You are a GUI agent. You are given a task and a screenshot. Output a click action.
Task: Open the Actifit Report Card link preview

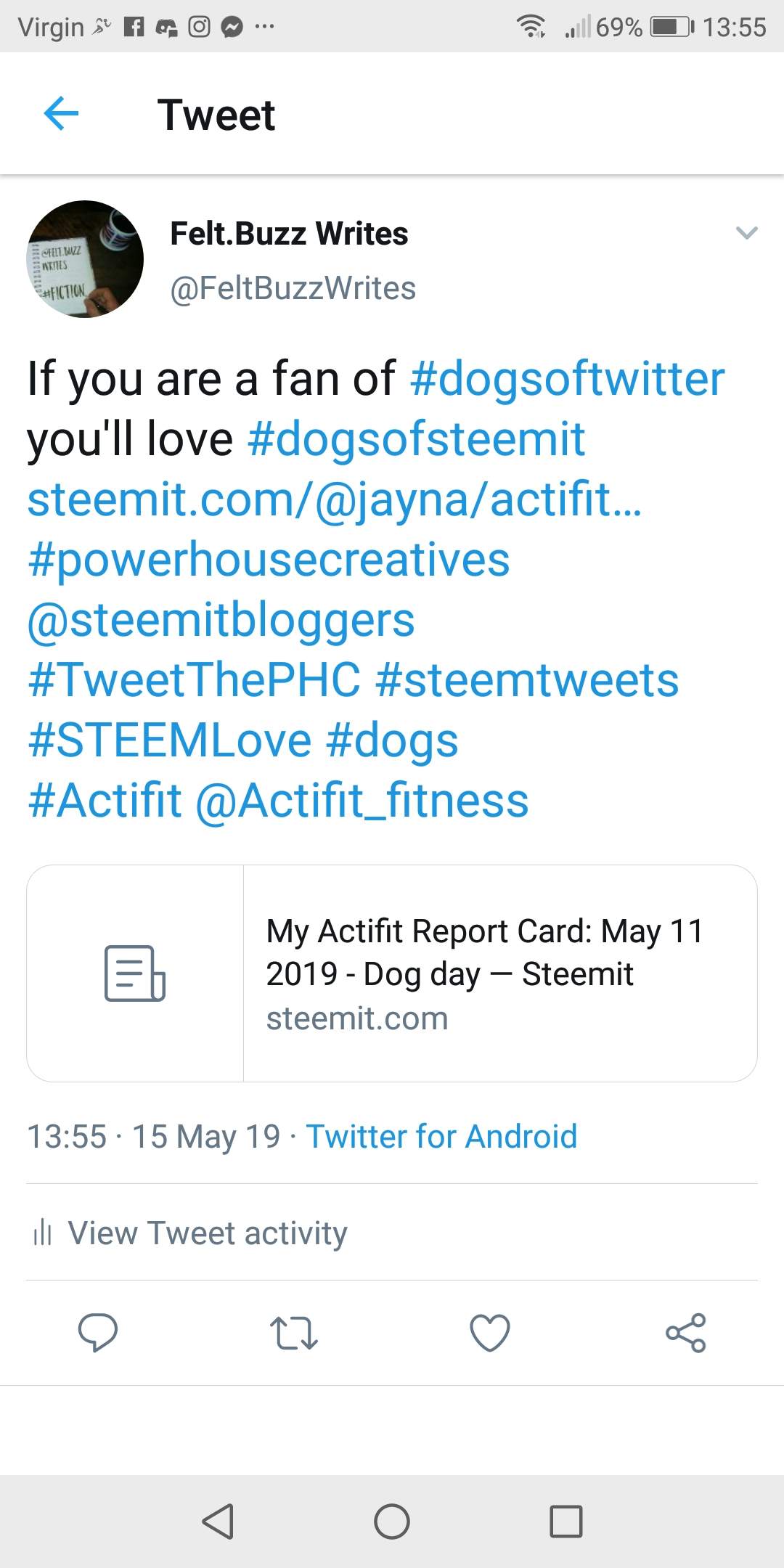pyautogui.click(x=392, y=973)
